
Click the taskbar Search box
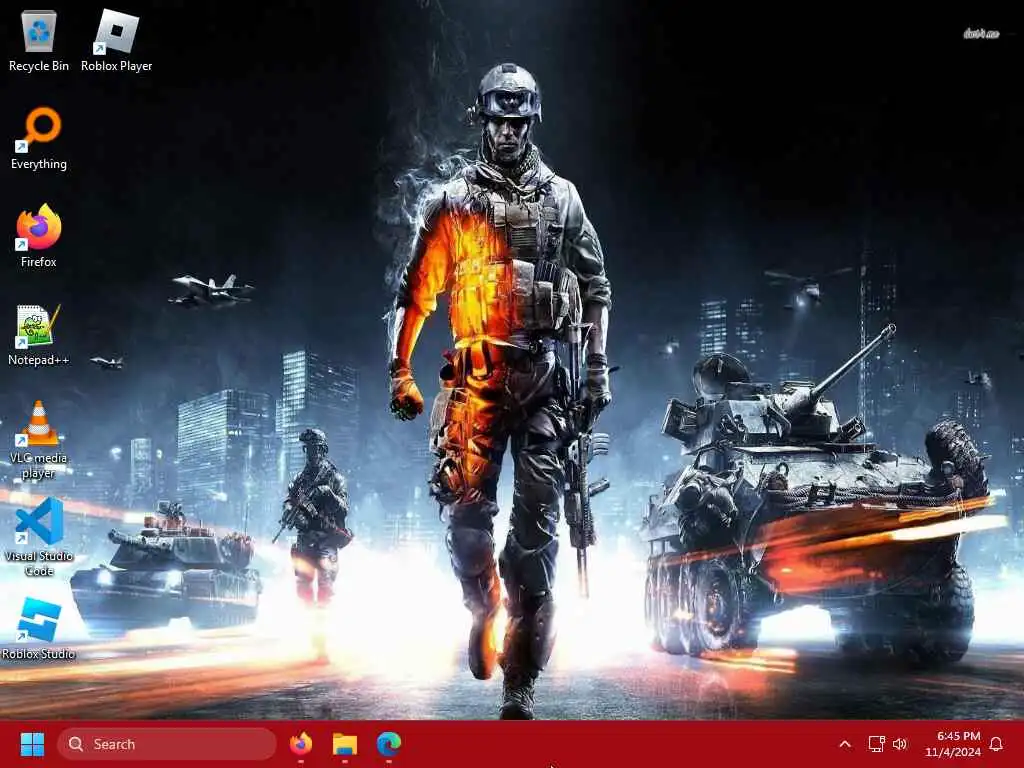point(167,744)
